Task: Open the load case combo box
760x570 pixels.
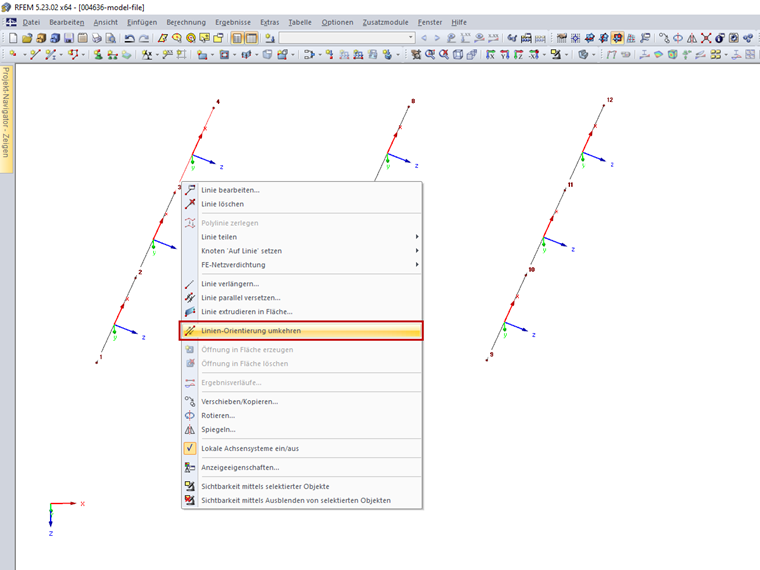Action: click(347, 38)
